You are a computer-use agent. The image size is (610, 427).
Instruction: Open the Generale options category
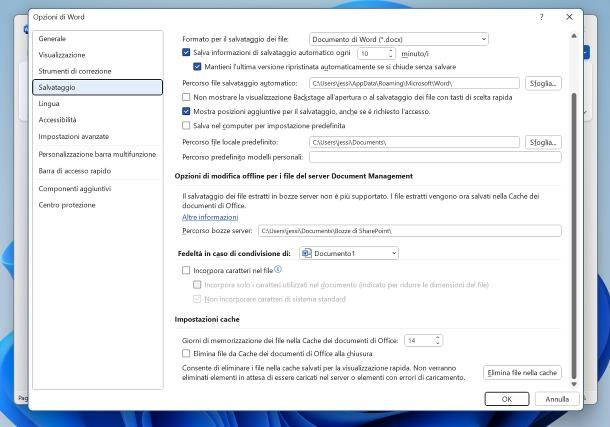[x=98, y=38]
